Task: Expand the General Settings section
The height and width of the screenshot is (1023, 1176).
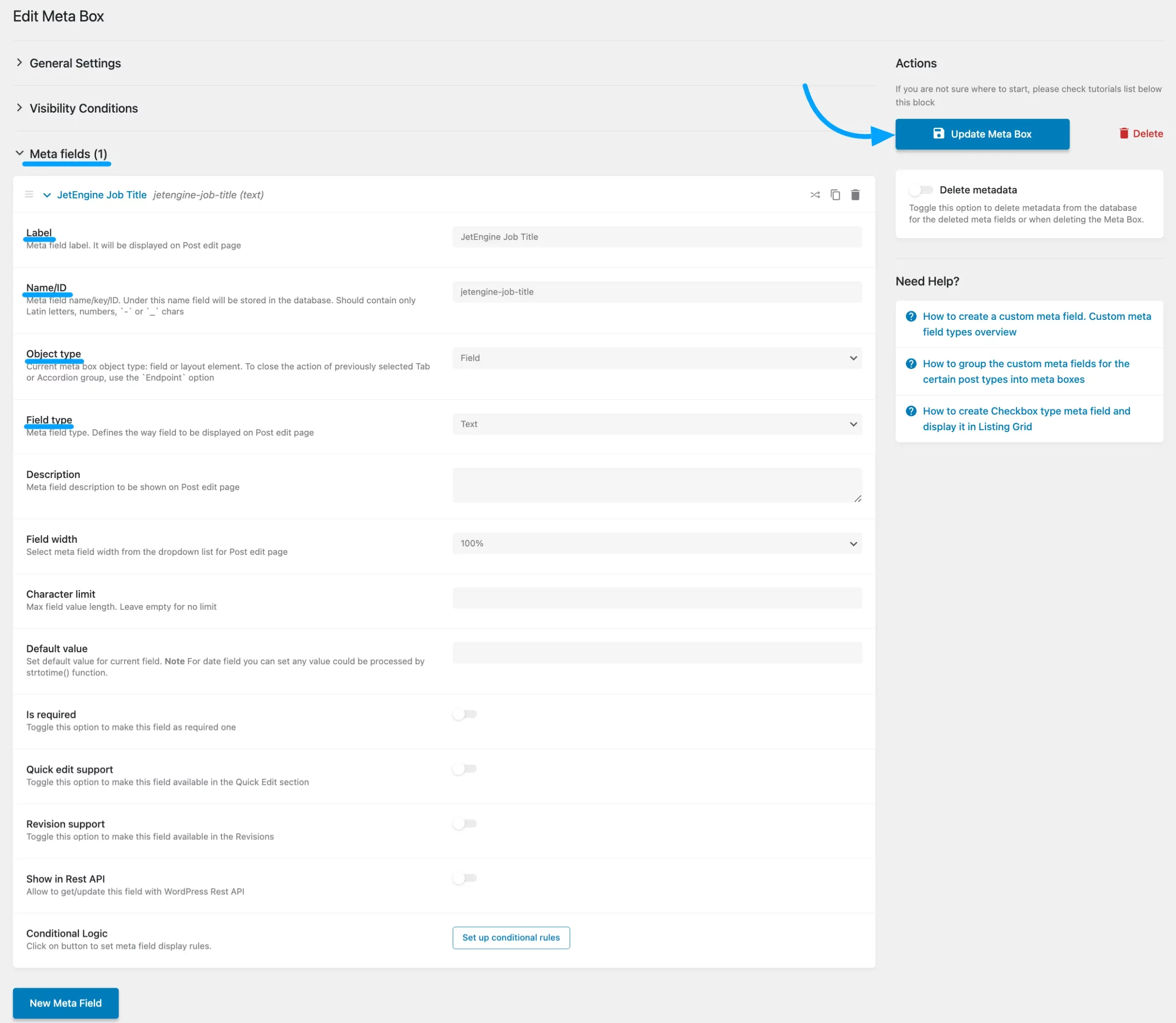Action: point(75,63)
